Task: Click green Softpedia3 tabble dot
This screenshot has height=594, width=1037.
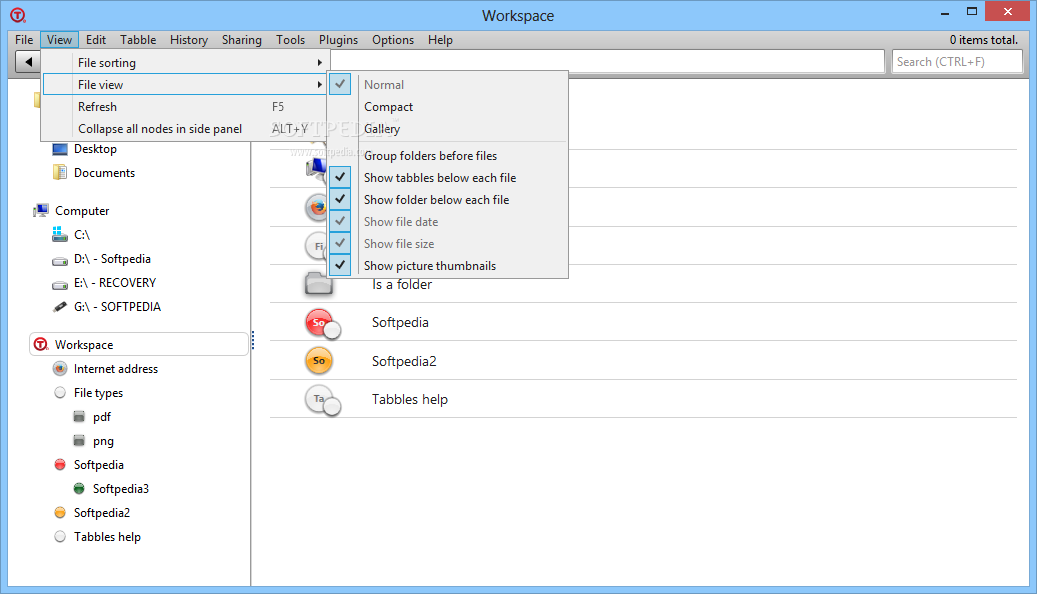Action: click(x=79, y=488)
